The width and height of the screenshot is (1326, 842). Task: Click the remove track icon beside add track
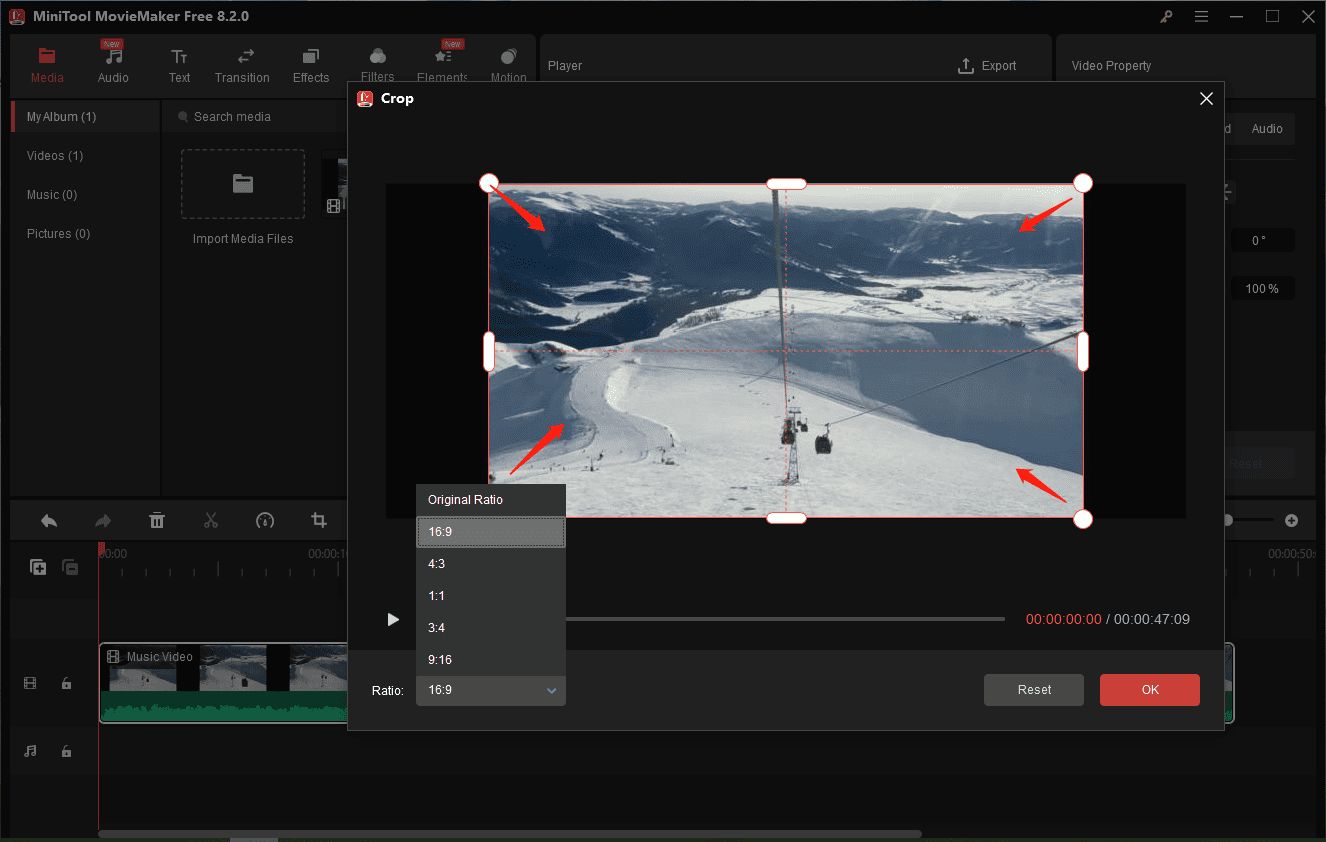70,567
